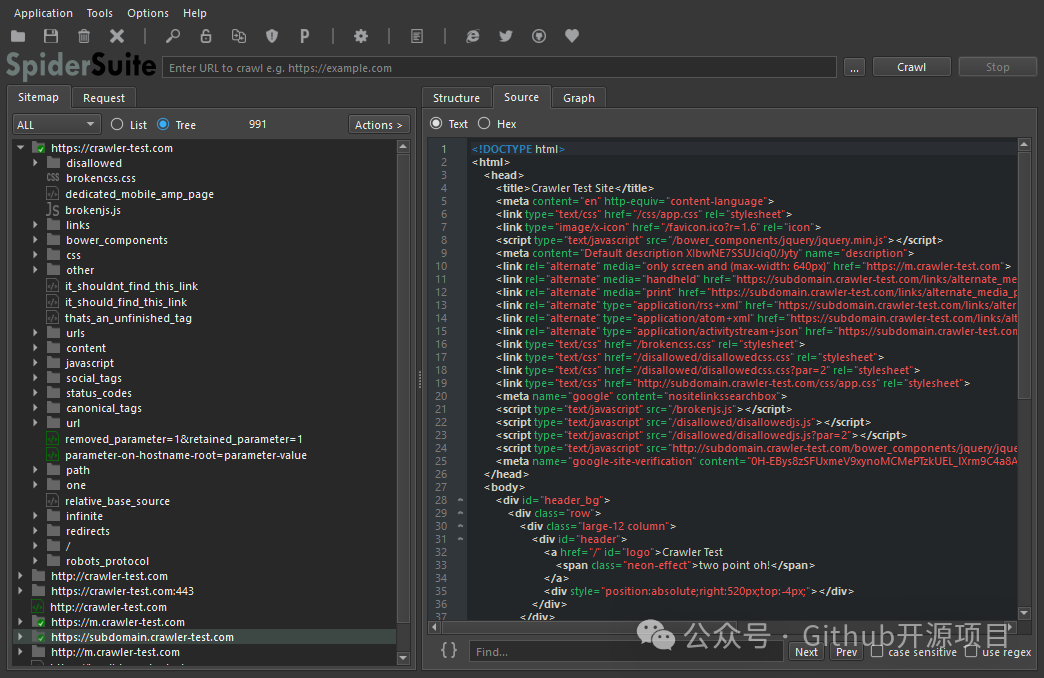Open the ALL filter dropdown
This screenshot has width=1044, height=678.
point(57,125)
